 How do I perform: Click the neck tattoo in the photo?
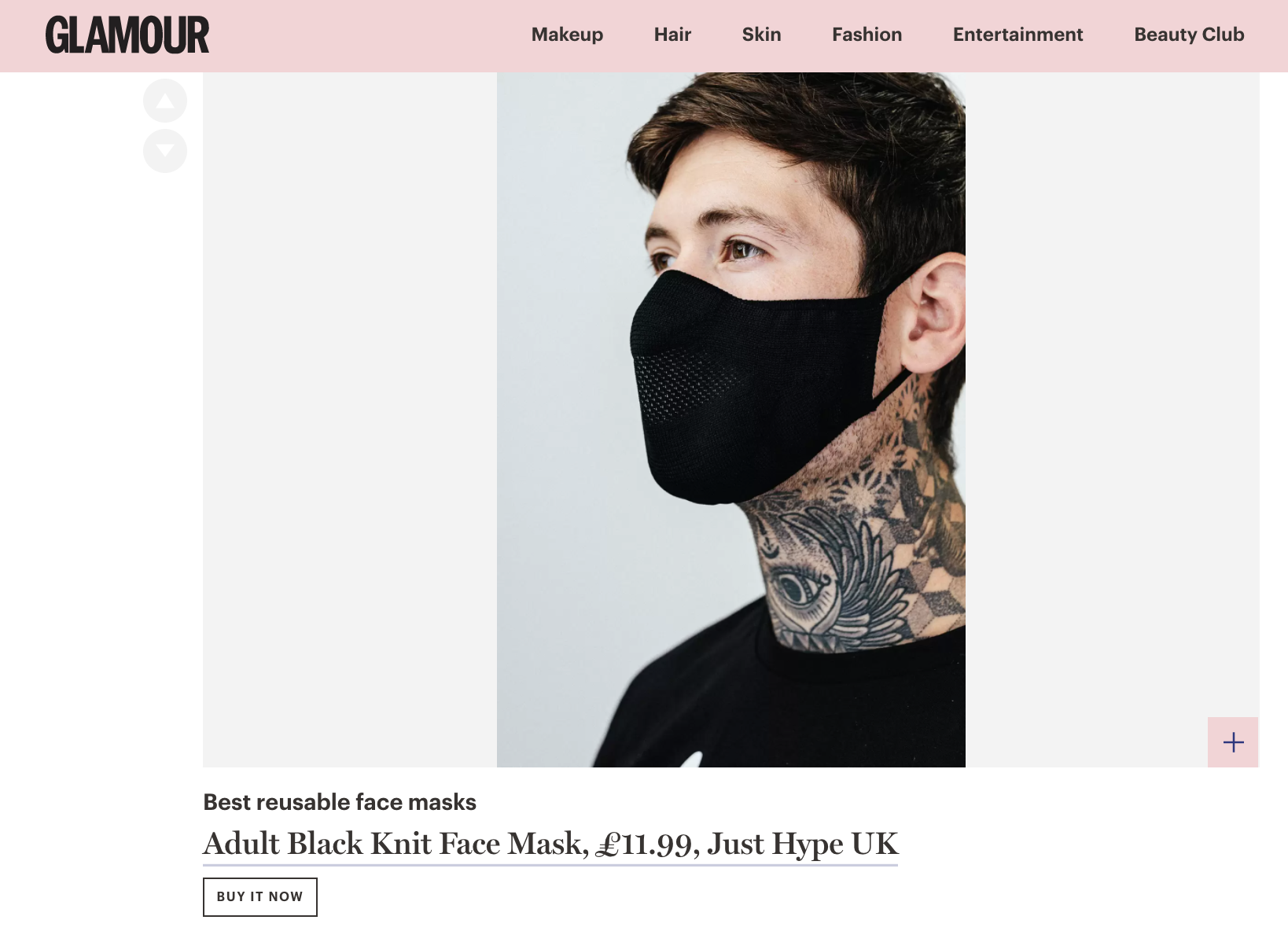[x=849, y=550]
